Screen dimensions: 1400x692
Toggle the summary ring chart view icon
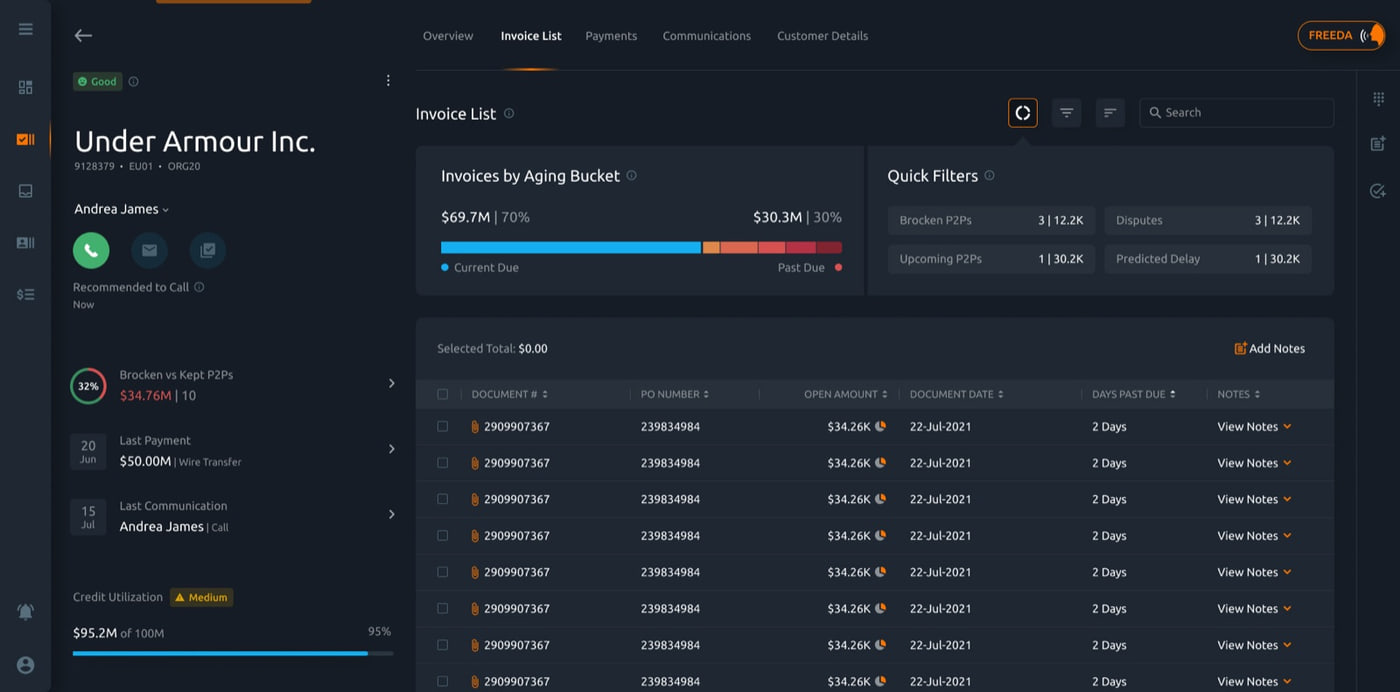[1023, 113]
